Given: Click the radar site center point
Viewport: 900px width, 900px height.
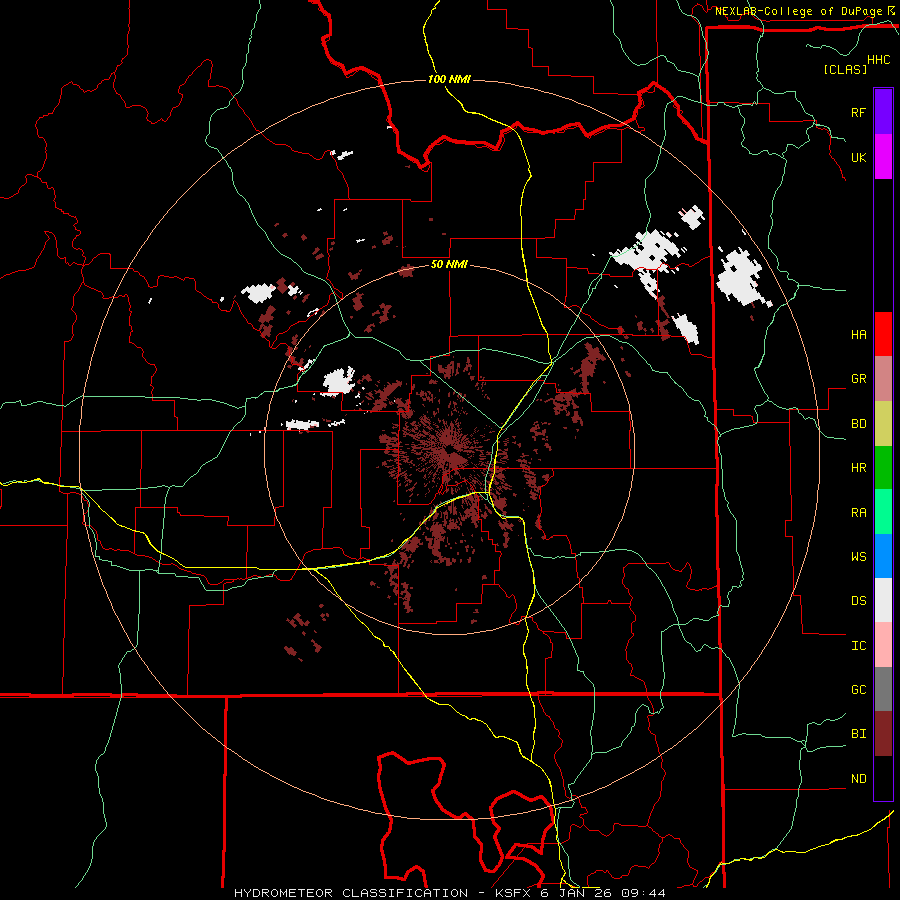Looking at the screenshot, I should [x=449, y=448].
